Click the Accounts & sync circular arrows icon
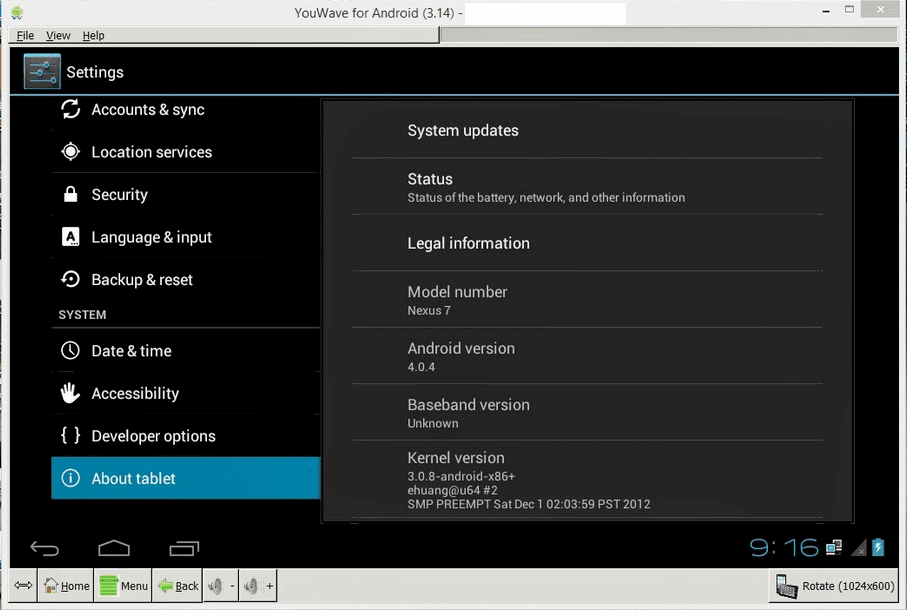Viewport: 907px width, 610px height. tap(71, 109)
